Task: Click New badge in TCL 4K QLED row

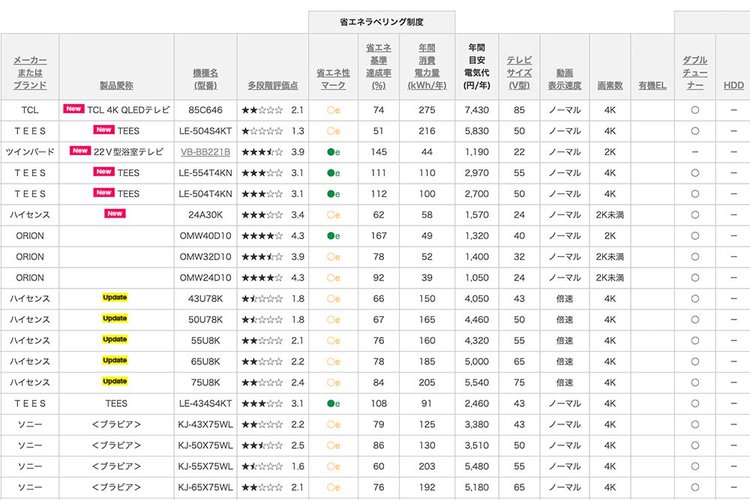Action: 74,109
